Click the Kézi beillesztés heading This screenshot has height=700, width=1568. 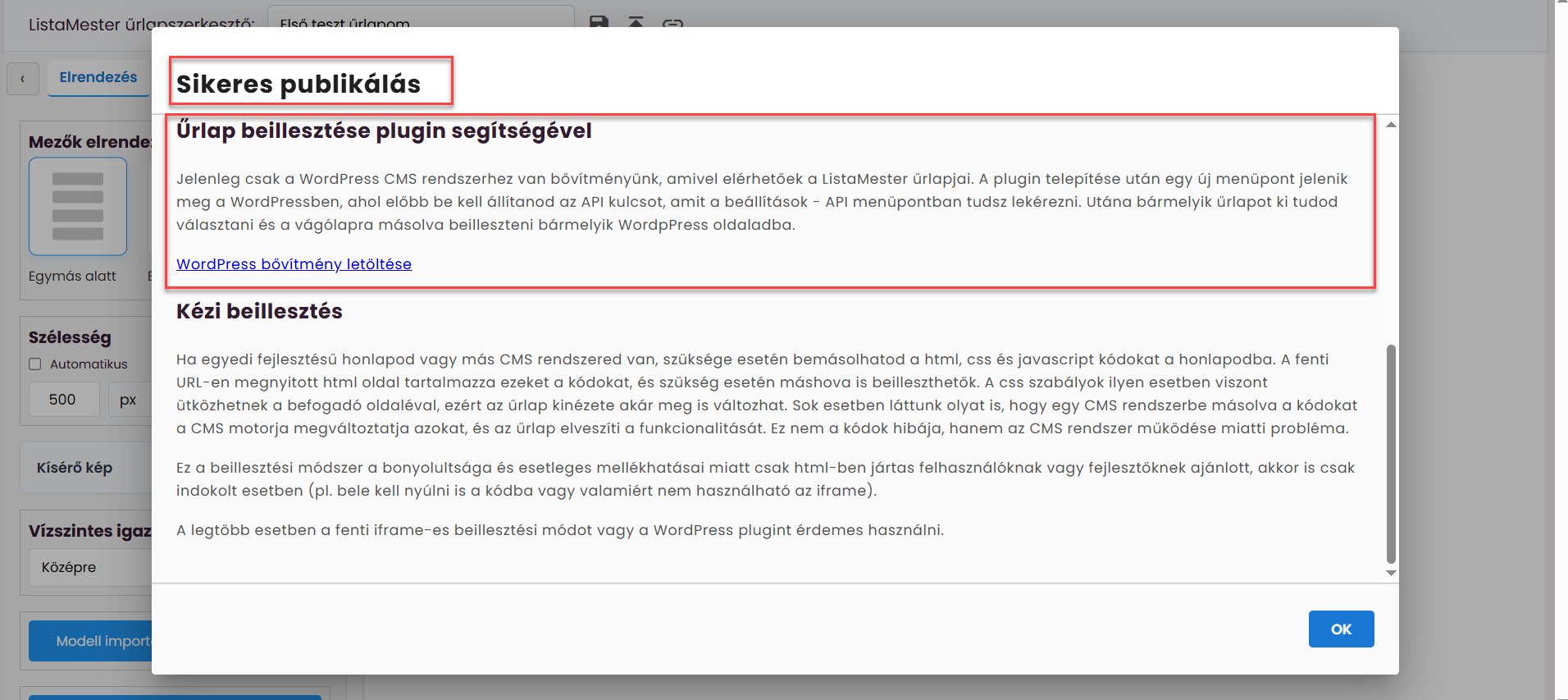click(x=259, y=311)
